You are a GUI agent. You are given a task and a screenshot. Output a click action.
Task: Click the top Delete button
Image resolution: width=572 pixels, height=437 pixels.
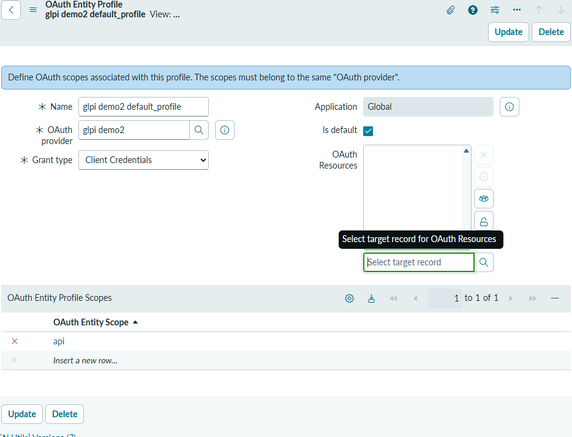click(551, 32)
